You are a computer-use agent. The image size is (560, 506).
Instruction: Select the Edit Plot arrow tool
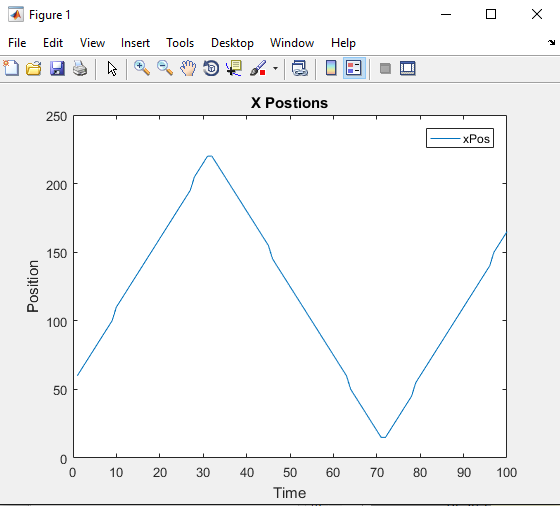[x=112, y=68]
